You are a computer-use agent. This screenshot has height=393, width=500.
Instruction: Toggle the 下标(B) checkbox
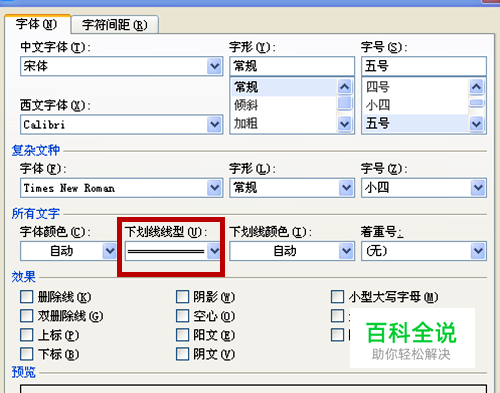click(27, 354)
